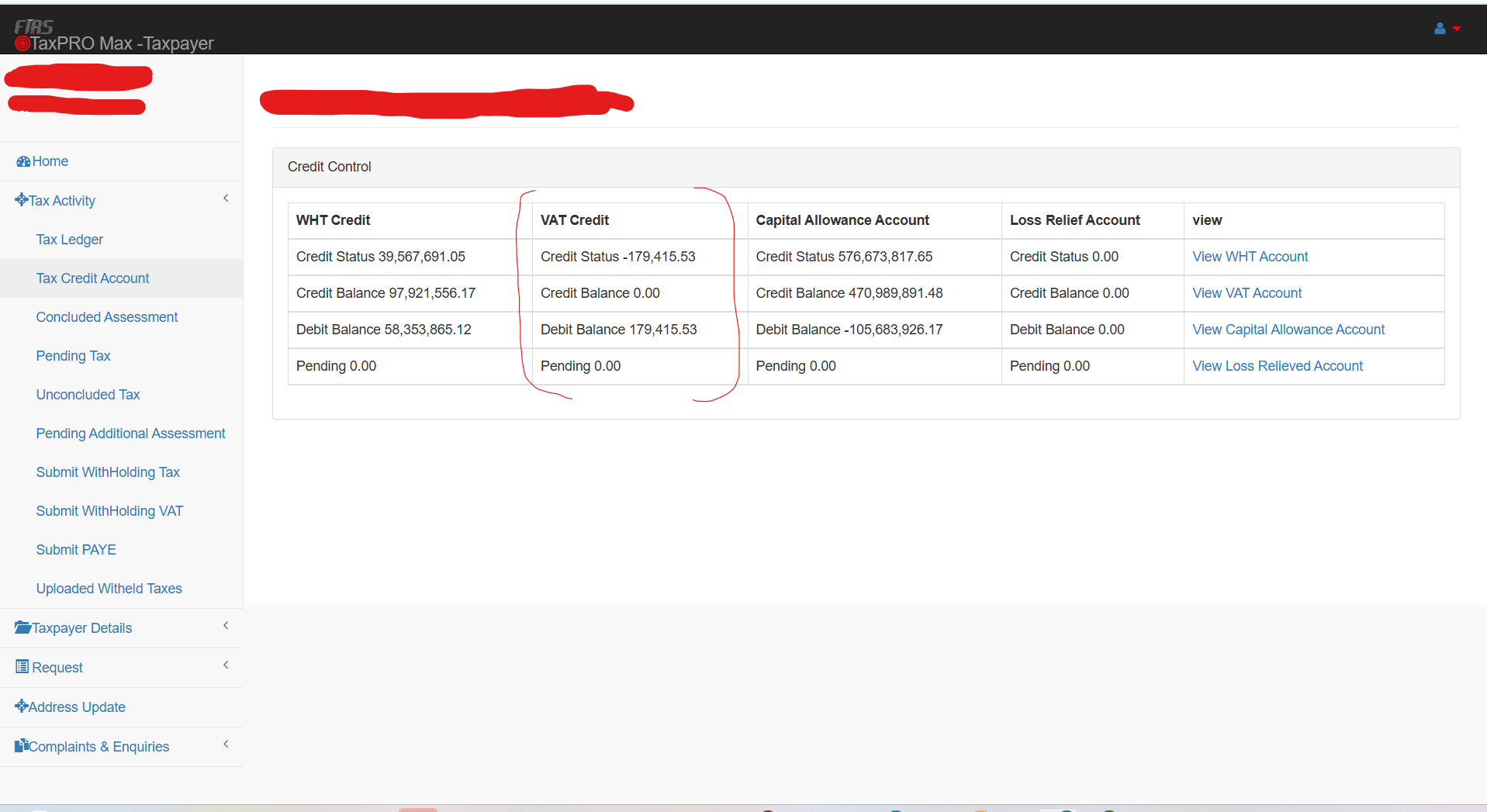The image size is (1487, 812).
Task: Click WHT Debit Balance 58,353,865.12 cell
Action: click(x=410, y=330)
